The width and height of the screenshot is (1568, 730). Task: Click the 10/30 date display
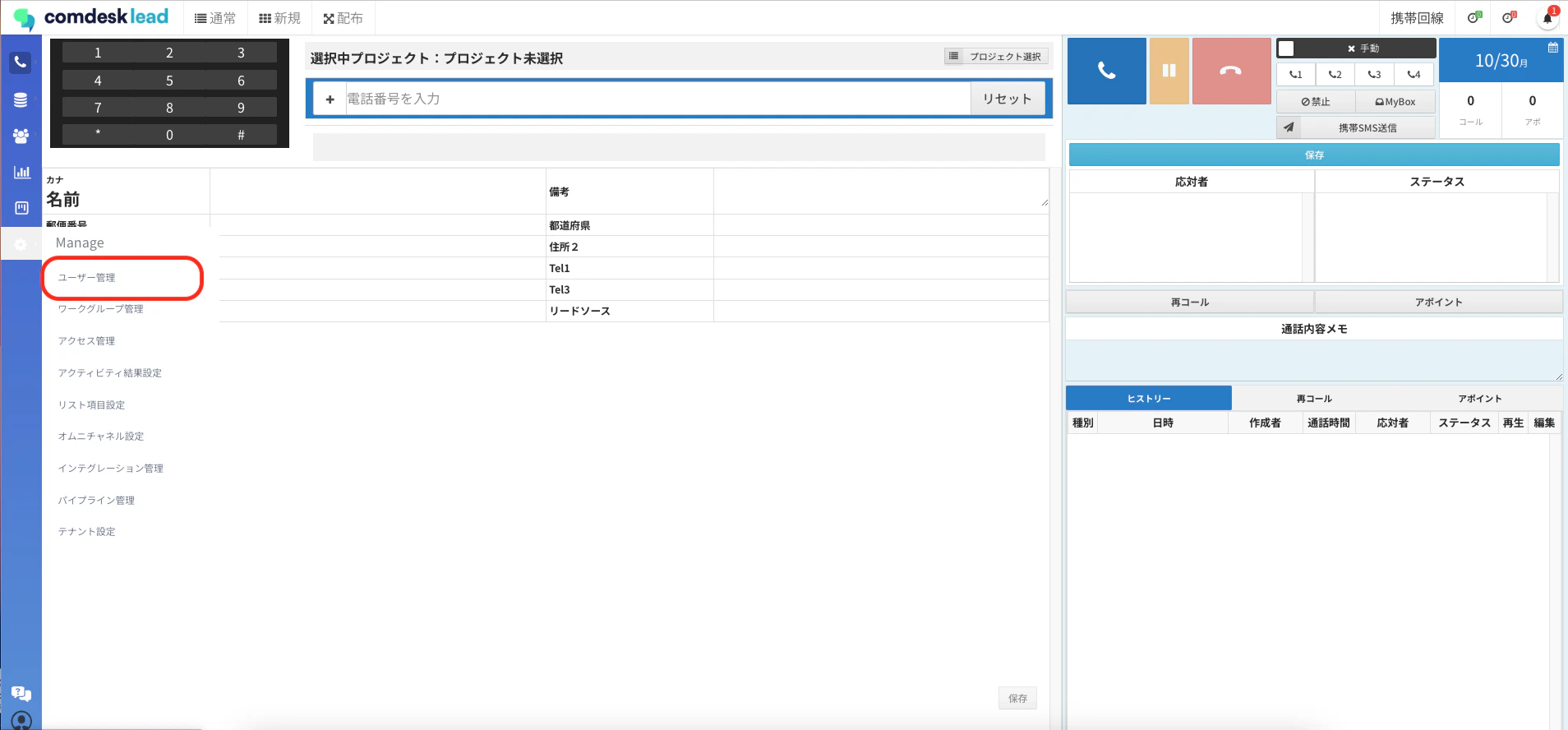click(1501, 61)
